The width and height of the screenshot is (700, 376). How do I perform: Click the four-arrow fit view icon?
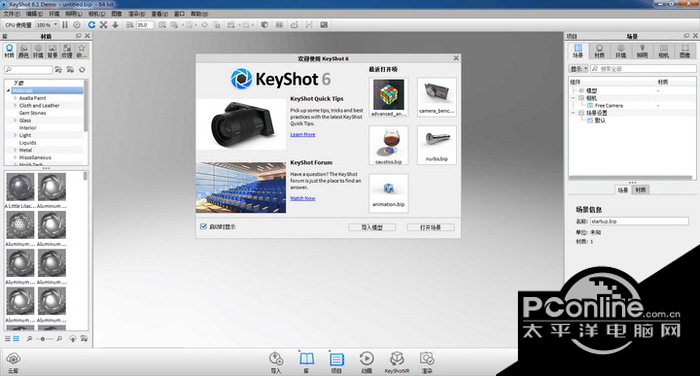[x=104, y=25]
